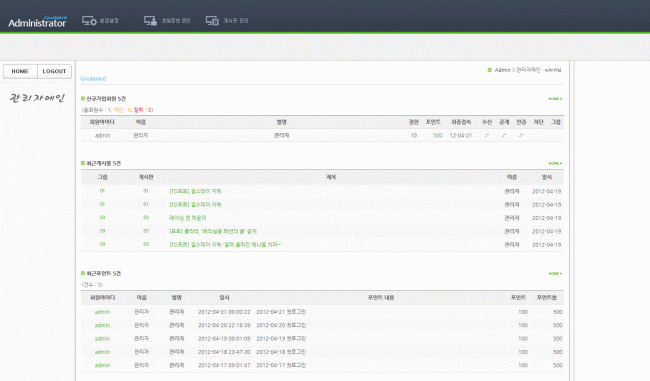Click the 최근포인트 5건 section heading
Viewport: 650px width, 381px height.
click(103, 274)
